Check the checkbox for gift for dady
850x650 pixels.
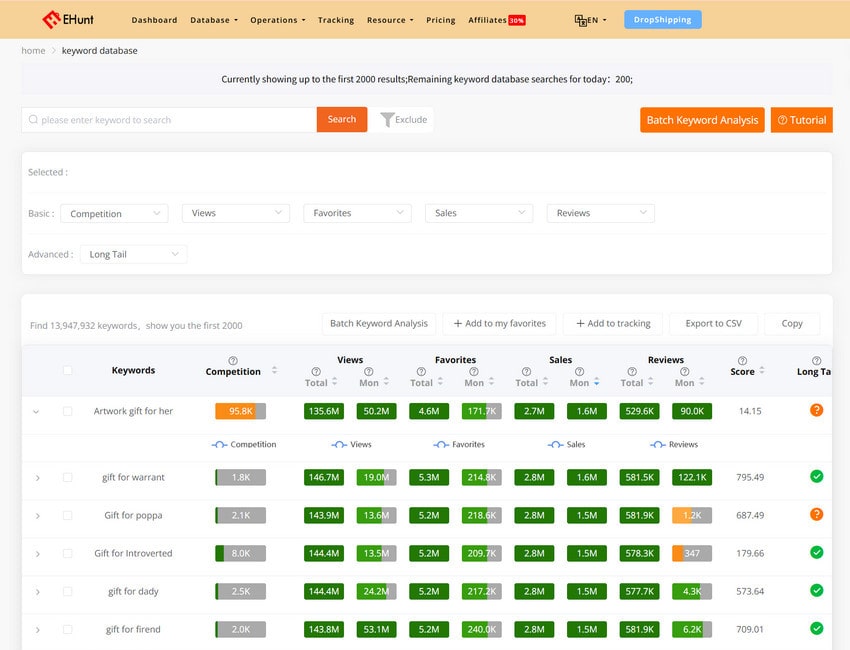point(67,591)
